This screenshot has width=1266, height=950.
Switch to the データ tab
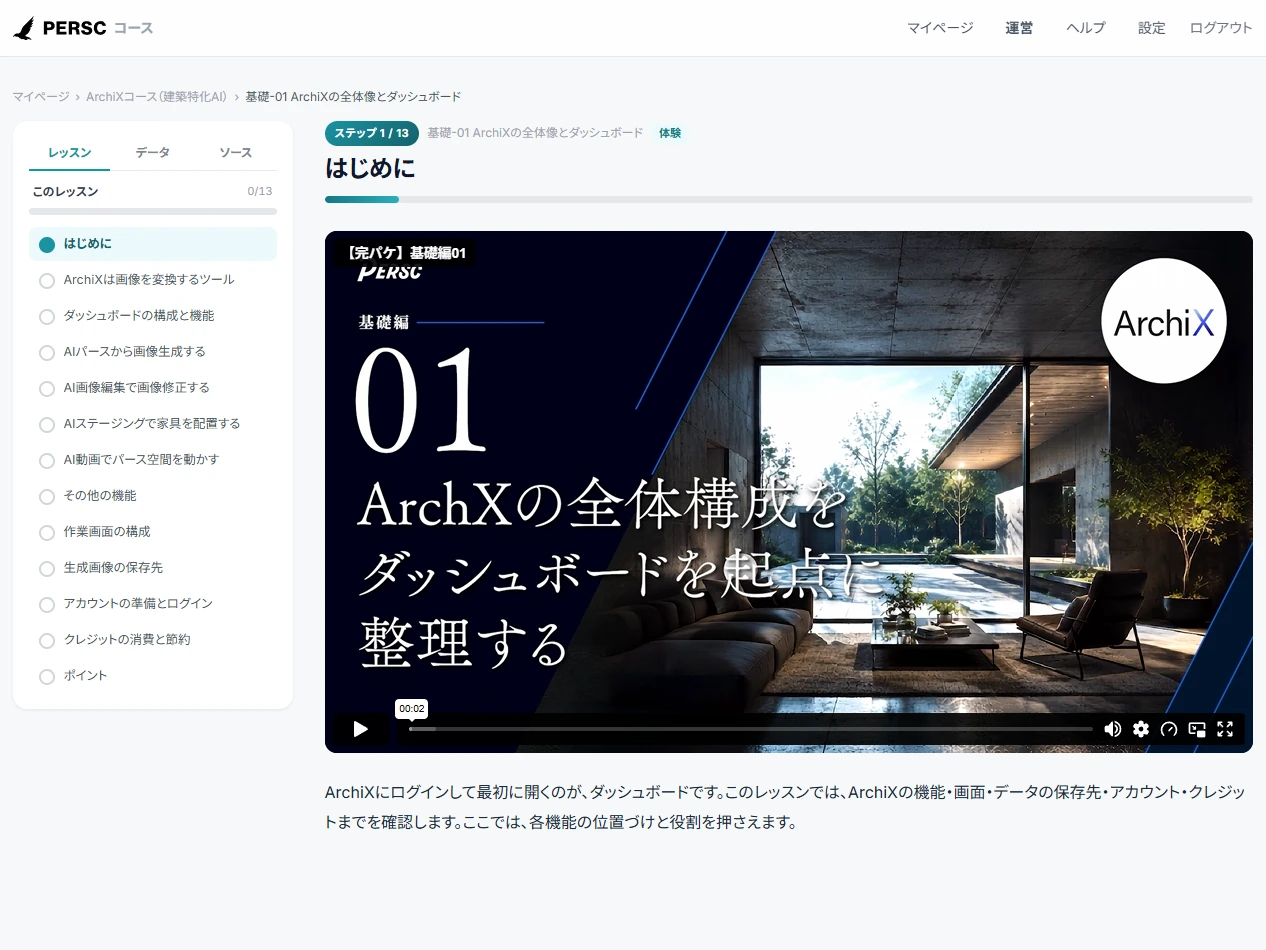point(153,153)
